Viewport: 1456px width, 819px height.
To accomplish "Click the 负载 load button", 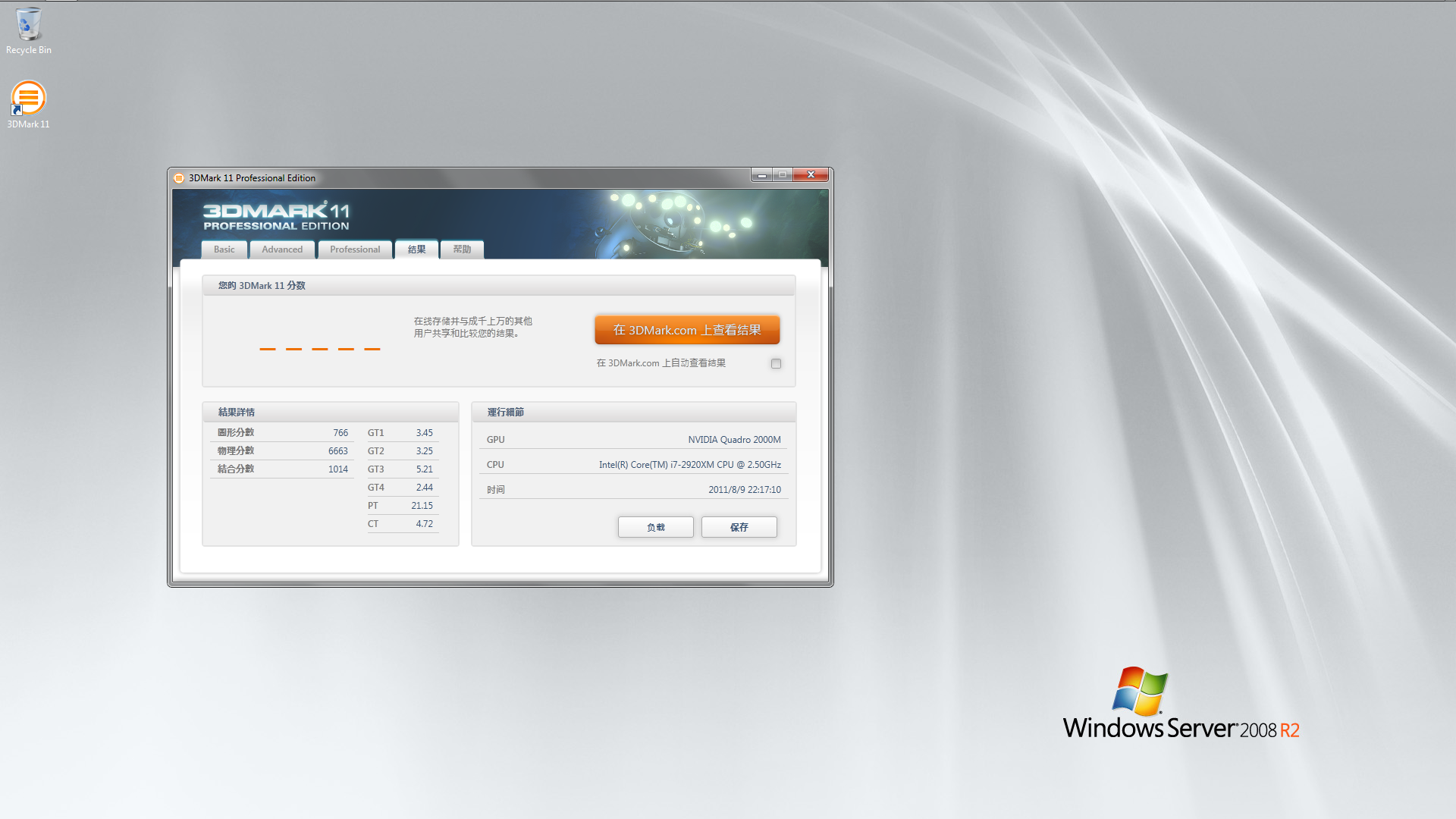I will coord(655,527).
